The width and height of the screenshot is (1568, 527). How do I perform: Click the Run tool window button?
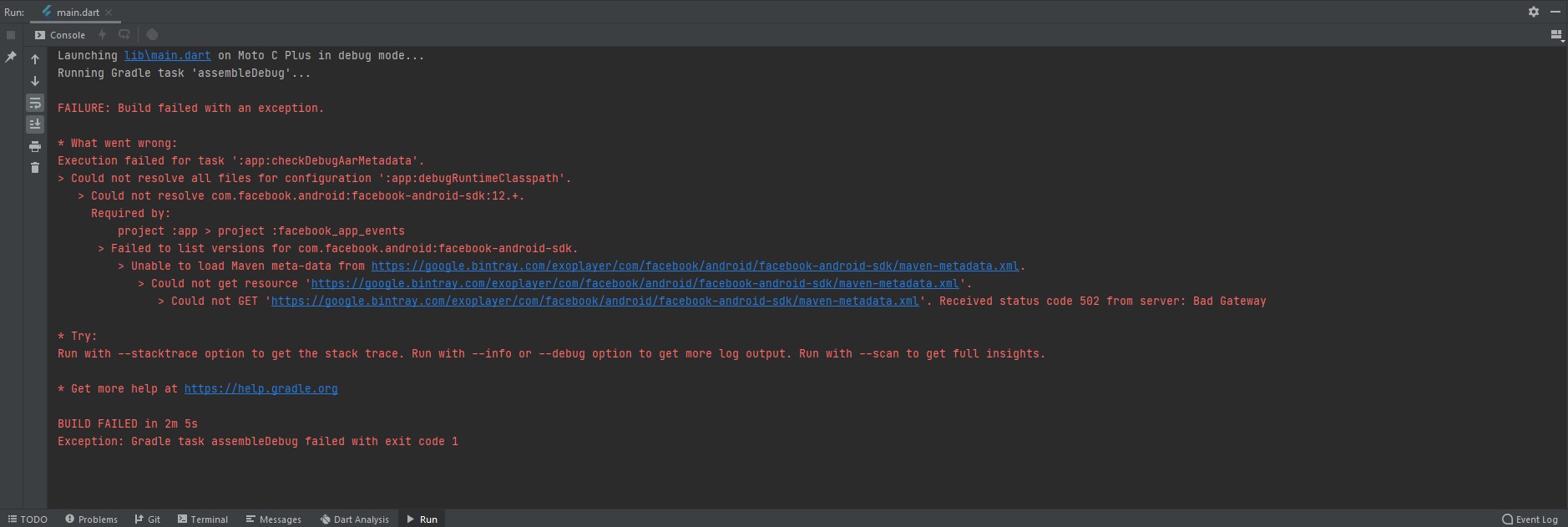click(x=422, y=519)
